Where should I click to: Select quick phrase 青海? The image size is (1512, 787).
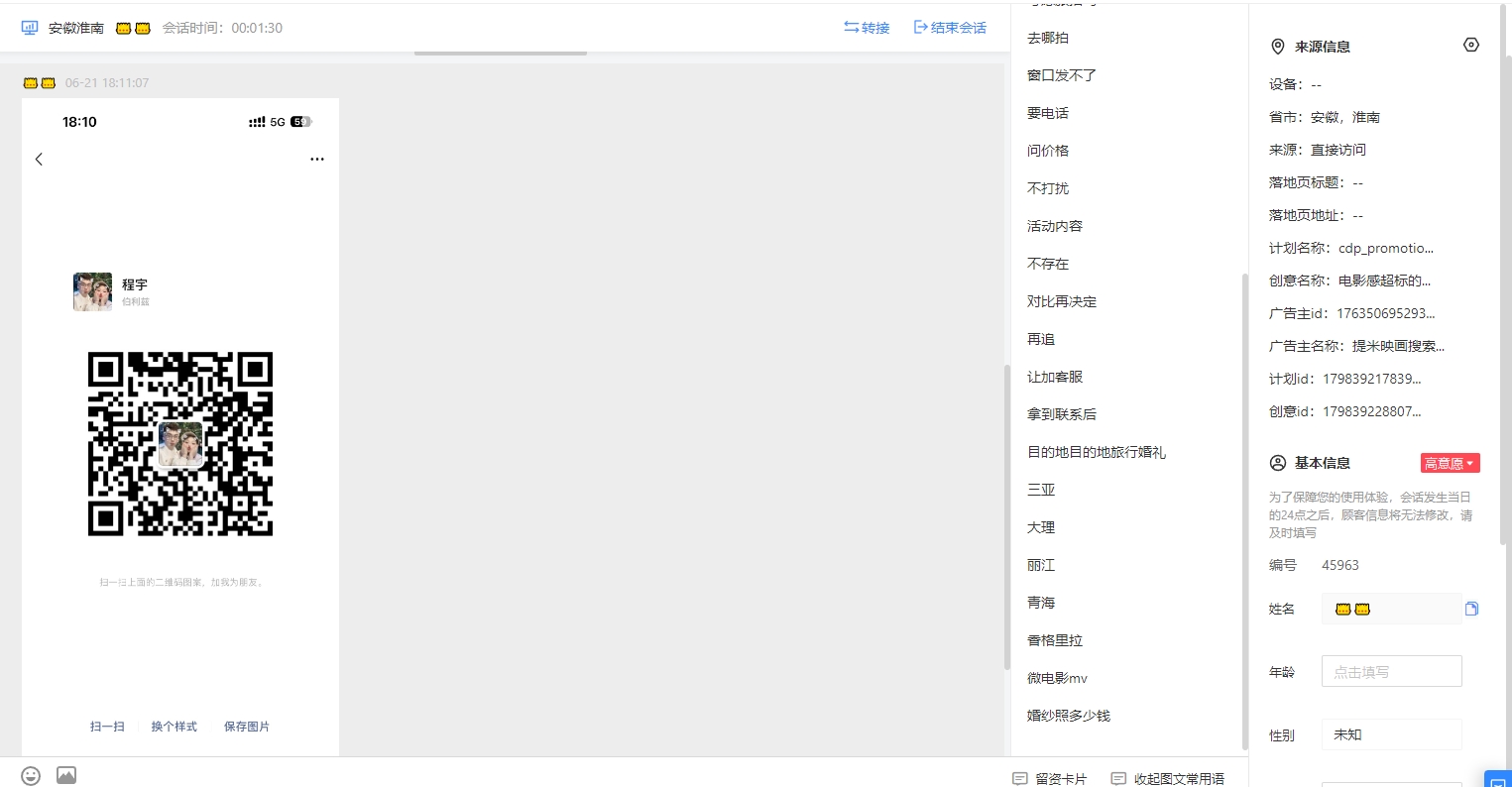[x=1041, y=603]
